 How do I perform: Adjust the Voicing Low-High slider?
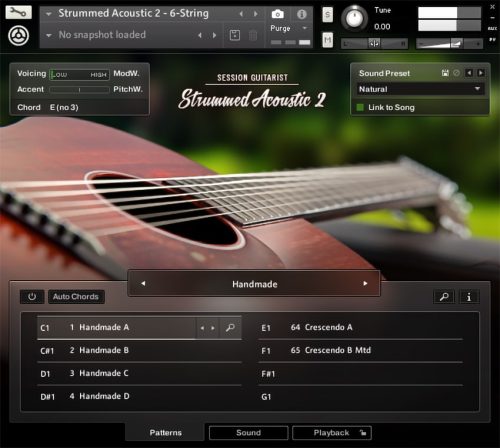pos(79,74)
